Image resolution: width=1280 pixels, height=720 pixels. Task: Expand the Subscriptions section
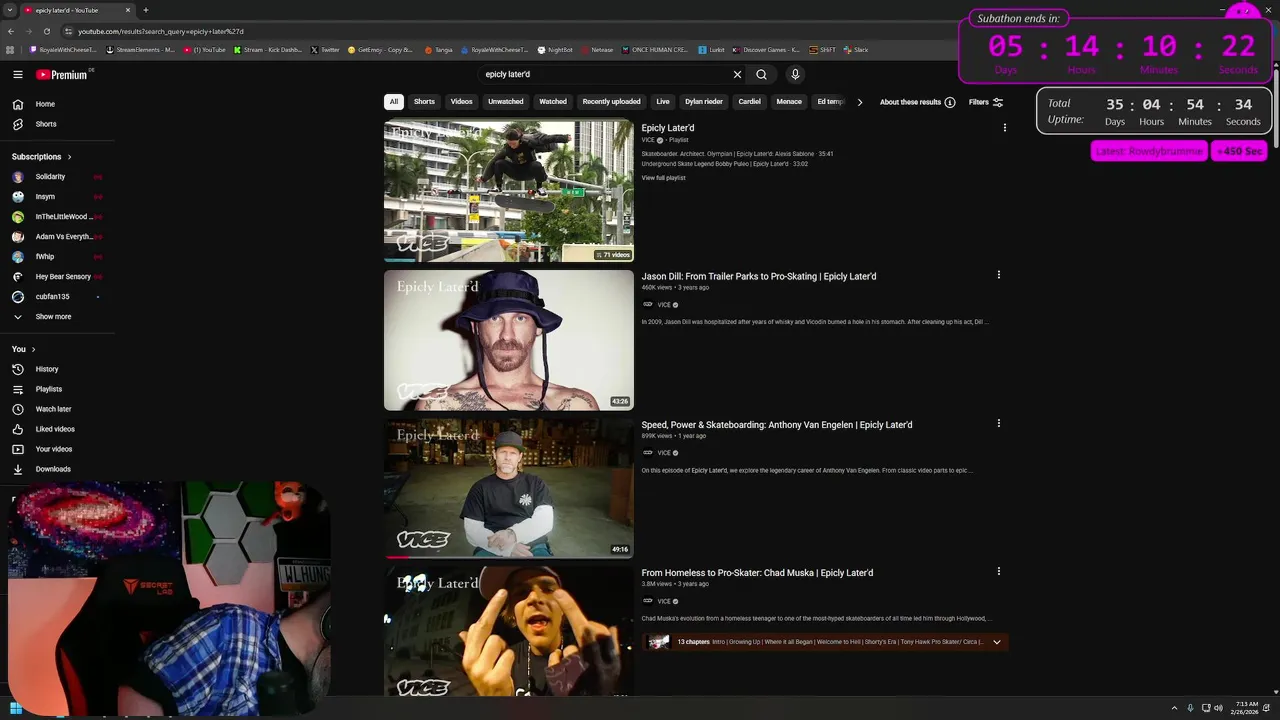click(41, 157)
